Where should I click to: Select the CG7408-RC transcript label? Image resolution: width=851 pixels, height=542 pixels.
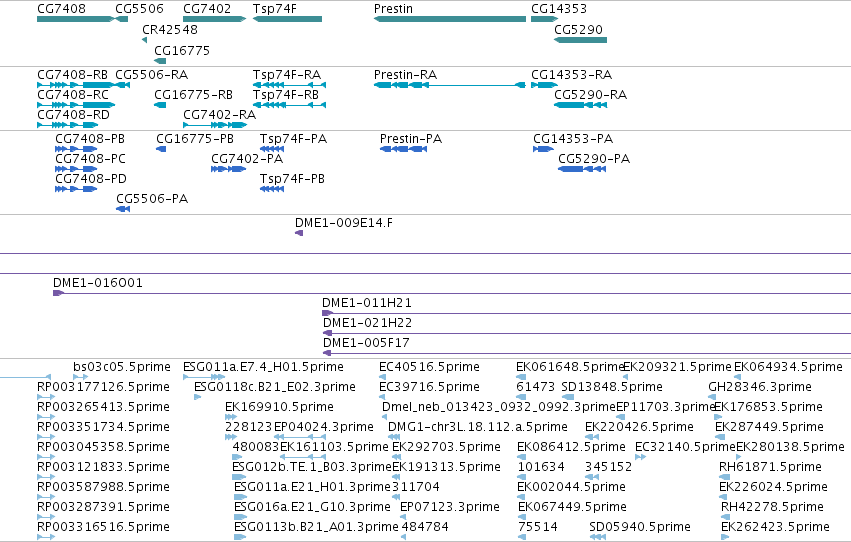pyautogui.click(x=73, y=95)
